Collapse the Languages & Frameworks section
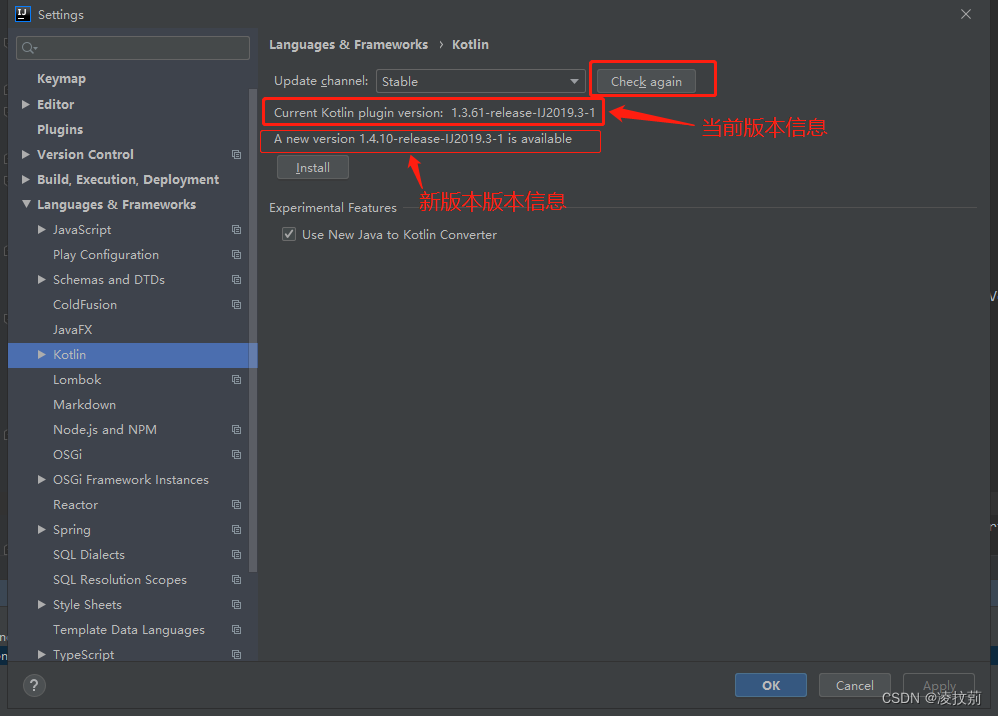Image resolution: width=998 pixels, height=716 pixels. click(x=26, y=204)
